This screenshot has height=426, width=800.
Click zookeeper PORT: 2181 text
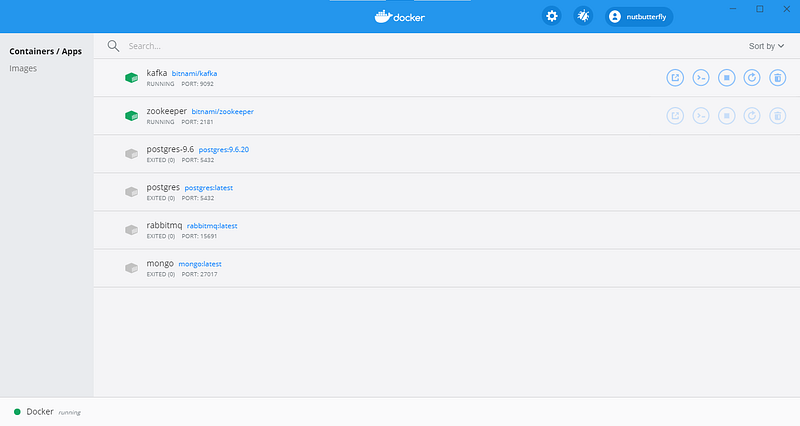[197, 122]
